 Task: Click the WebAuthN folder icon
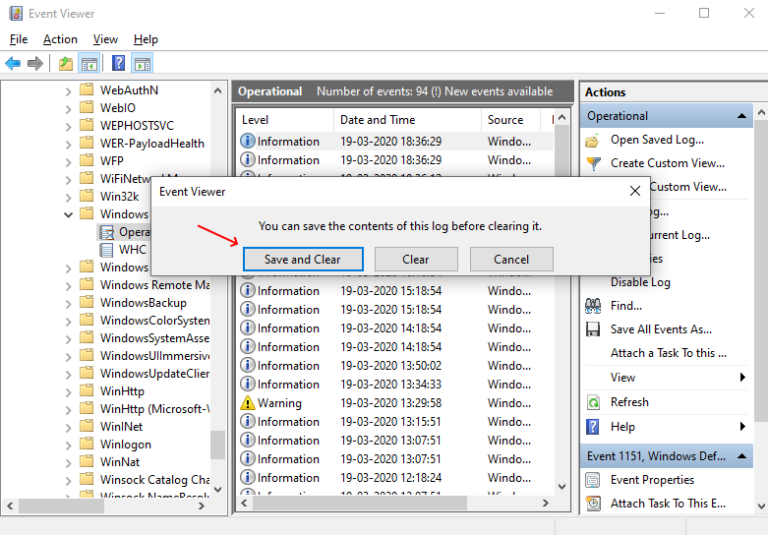tap(87, 89)
